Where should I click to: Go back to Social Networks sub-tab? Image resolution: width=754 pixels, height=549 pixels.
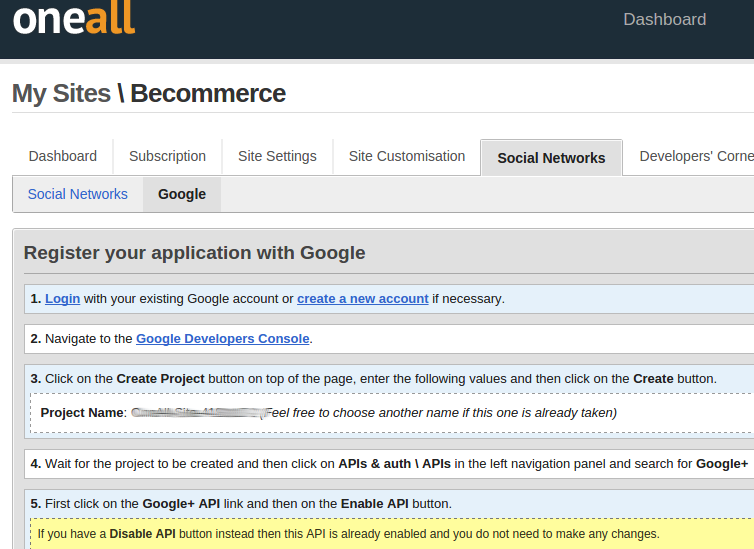[x=78, y=194]
